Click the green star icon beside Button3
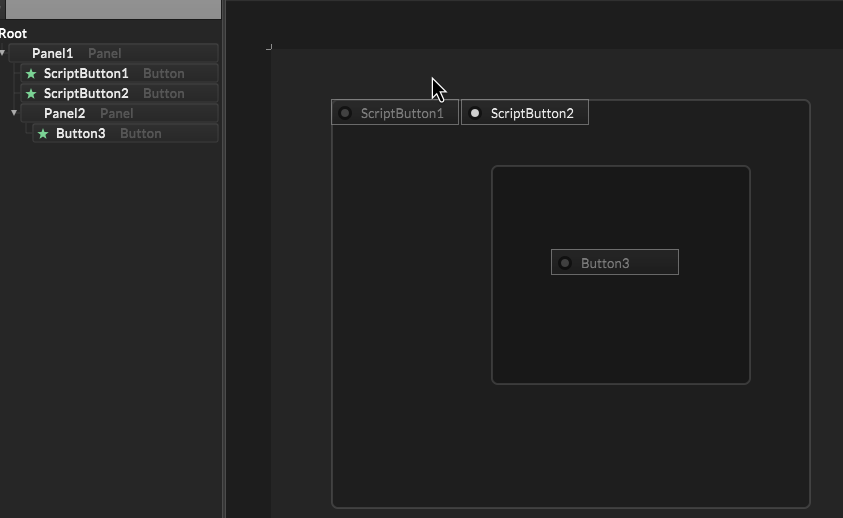Screen dimensions: 843x518 [x=43, y=134]
